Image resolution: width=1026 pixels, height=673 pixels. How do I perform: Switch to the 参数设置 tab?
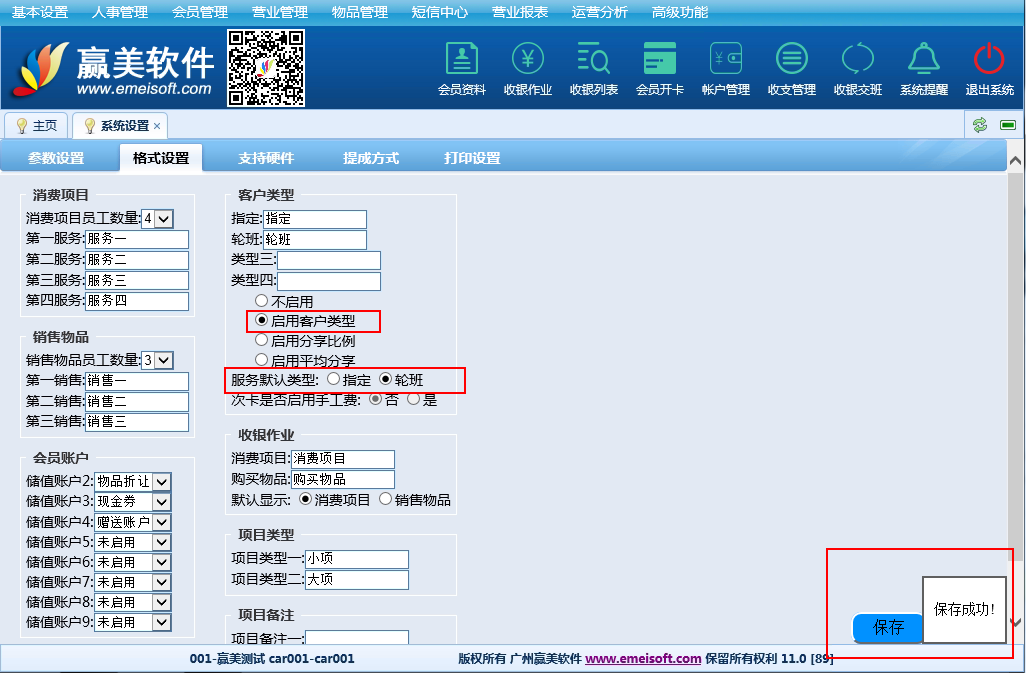point(56,158)
